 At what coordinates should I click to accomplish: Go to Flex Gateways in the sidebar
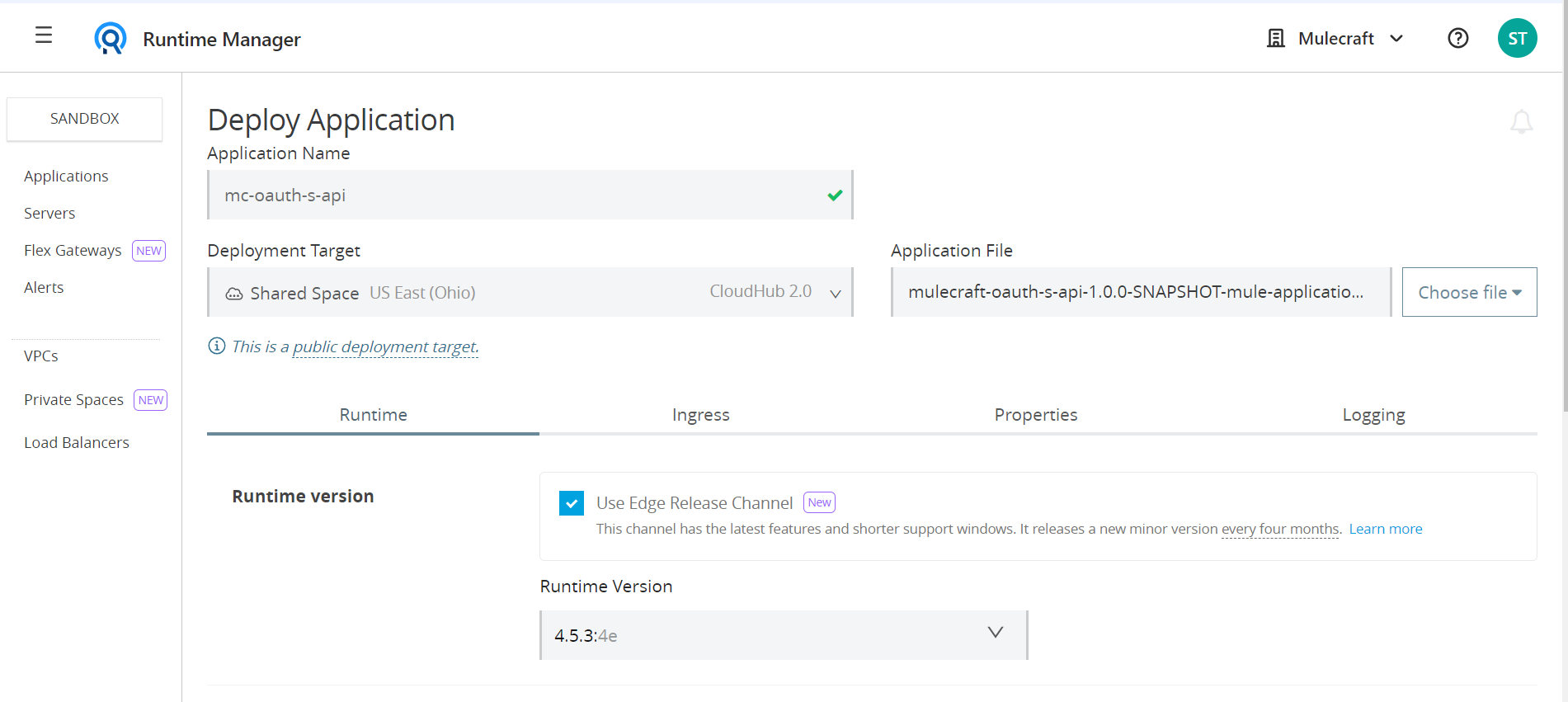(x=73, y=251)
